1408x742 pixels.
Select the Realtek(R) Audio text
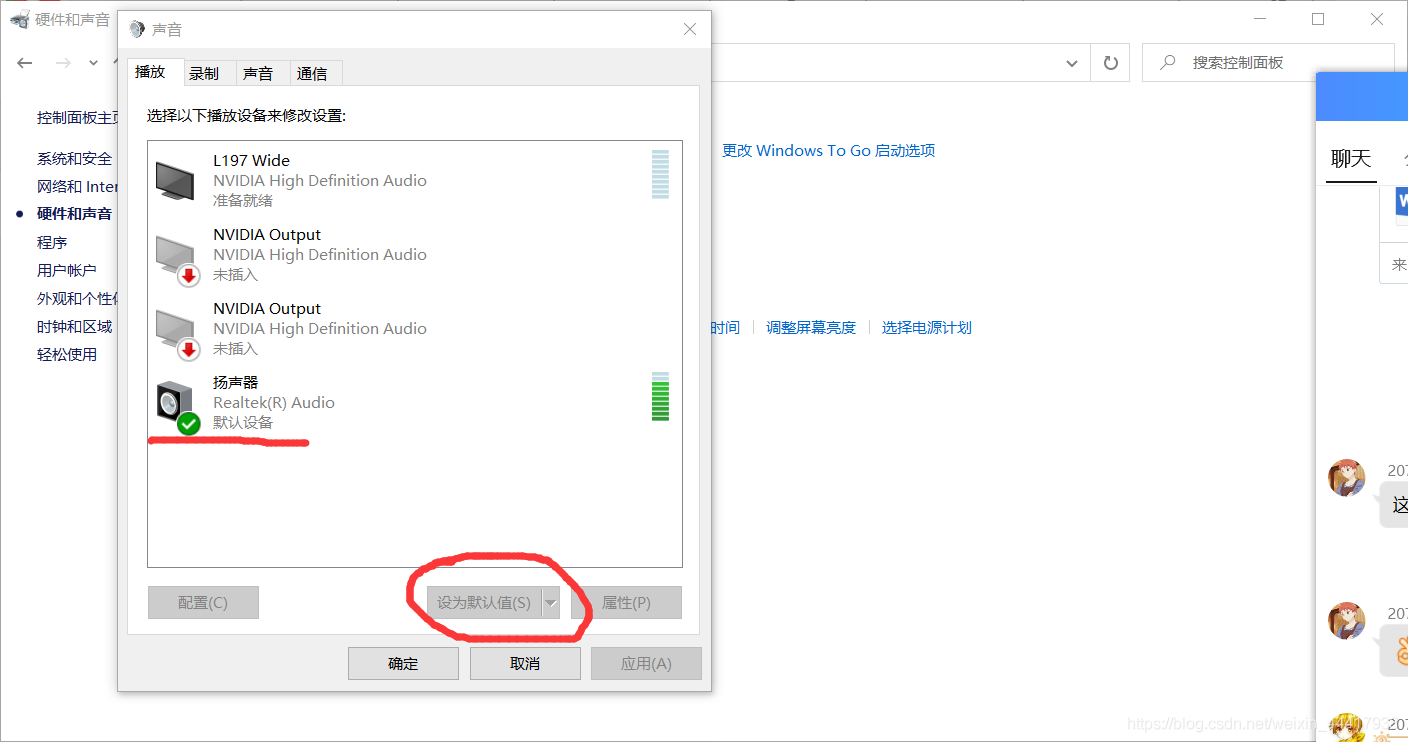[x=274, y=403]
